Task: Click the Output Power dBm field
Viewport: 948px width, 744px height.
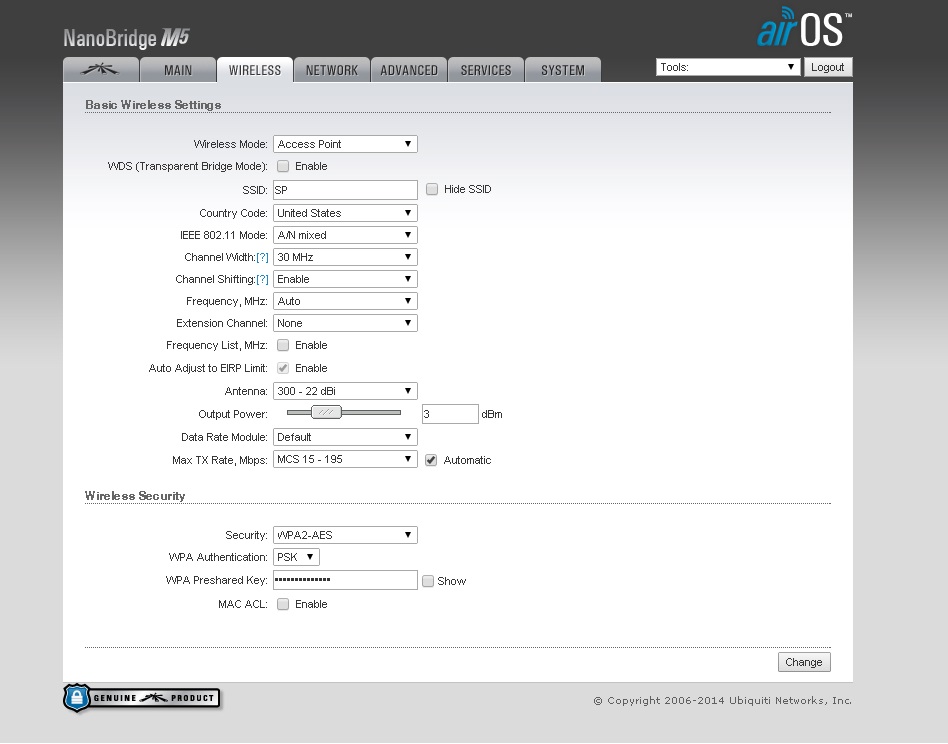Action: click(450, 414)
